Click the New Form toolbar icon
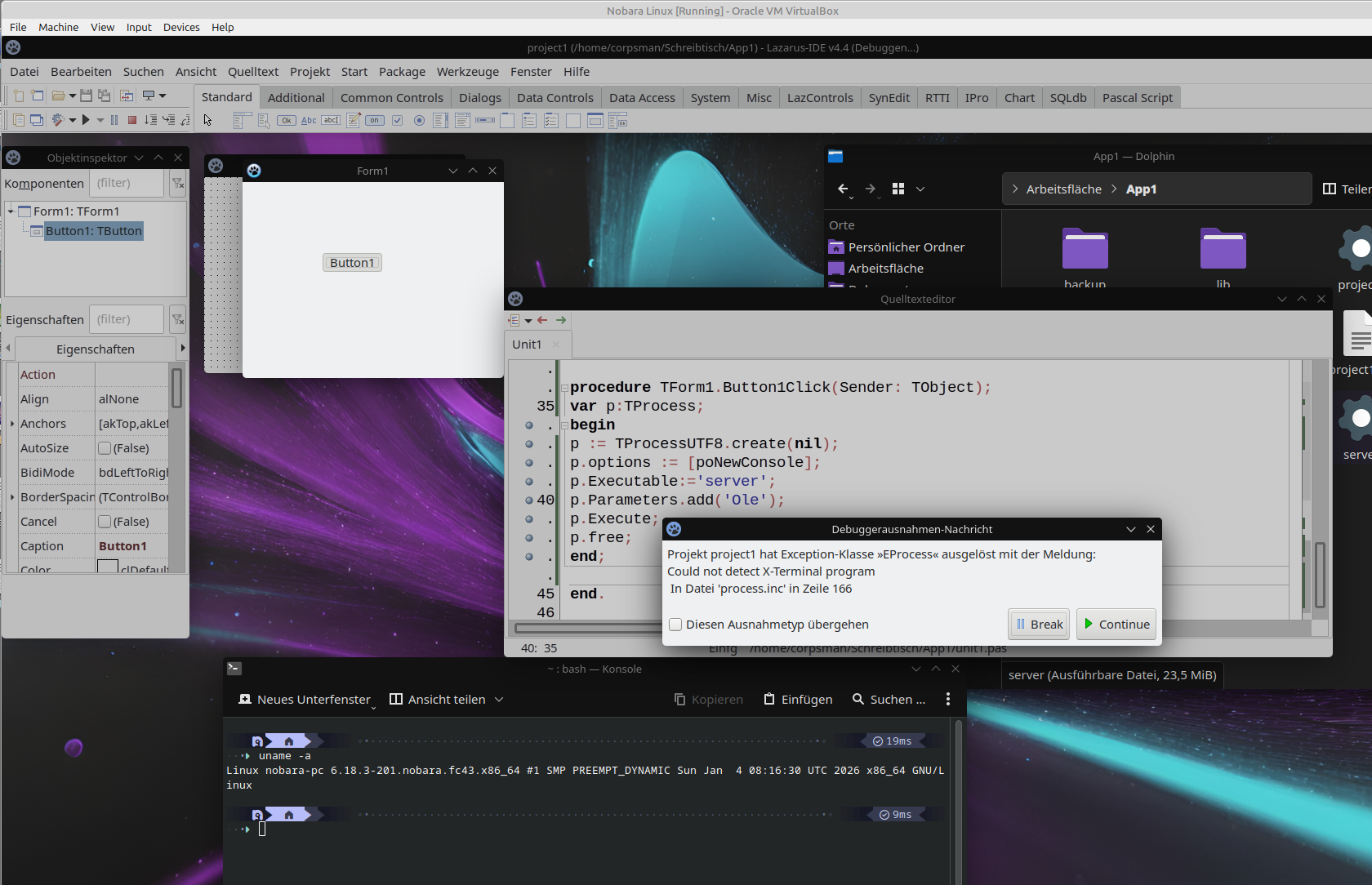The image size is (1372, 885). (37, 96)
